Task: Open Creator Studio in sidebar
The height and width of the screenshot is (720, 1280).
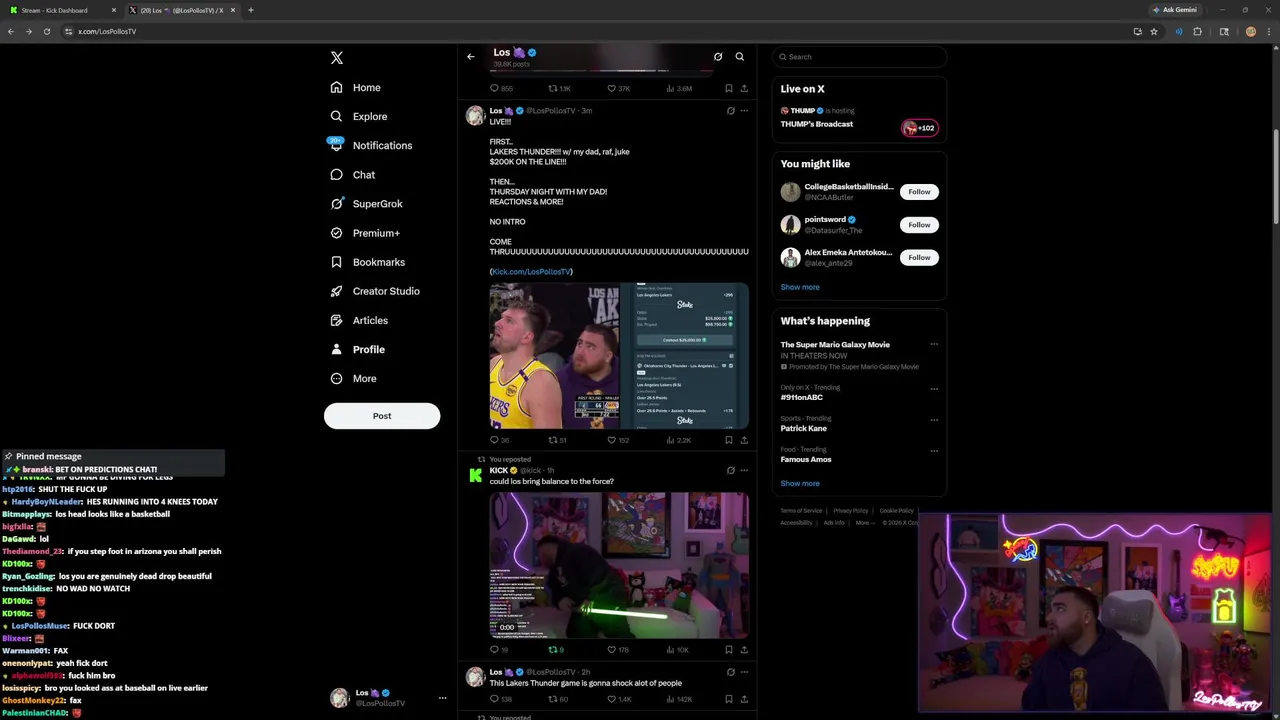Action: 374,291
